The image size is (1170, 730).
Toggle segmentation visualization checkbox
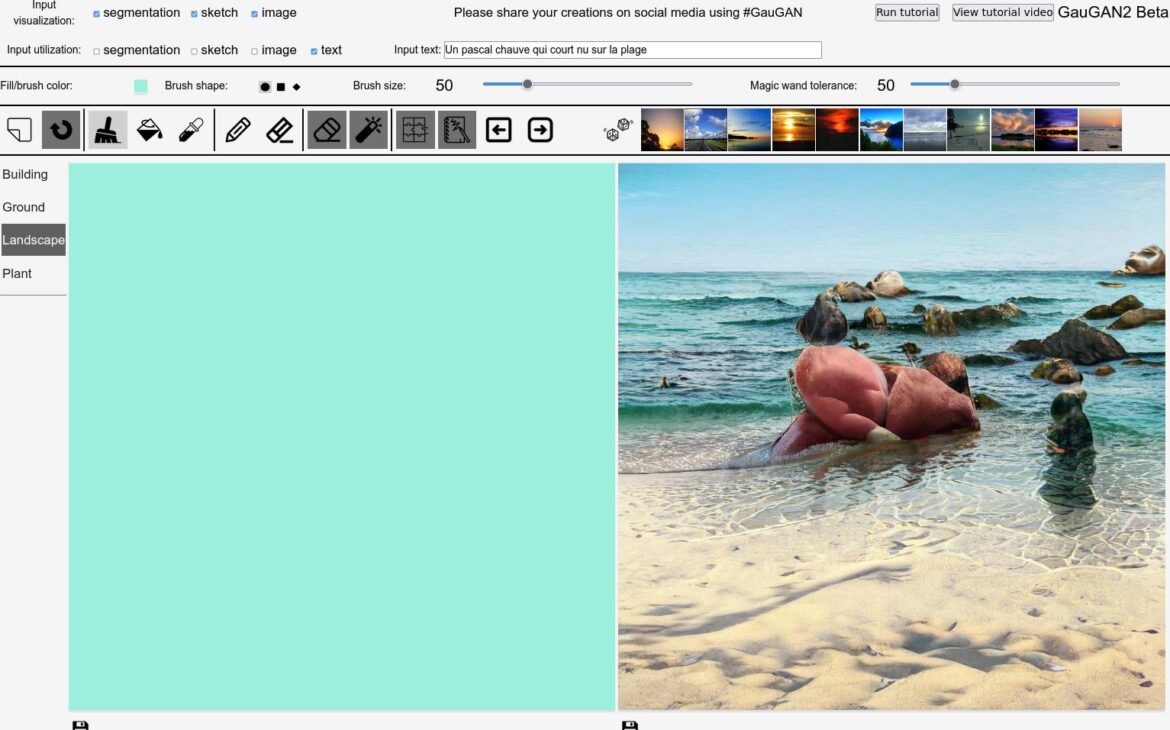pyautogui.click(x=97, y=14)
